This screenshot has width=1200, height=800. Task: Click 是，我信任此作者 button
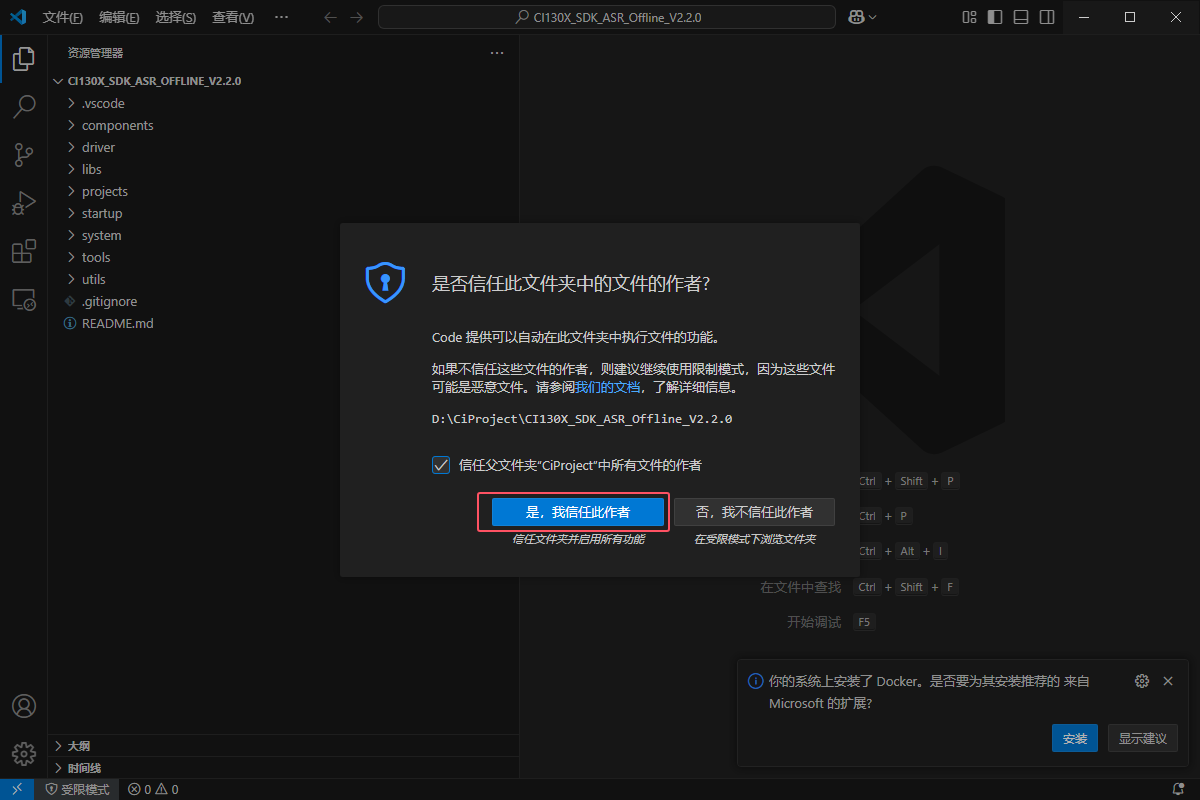point(578,512)
